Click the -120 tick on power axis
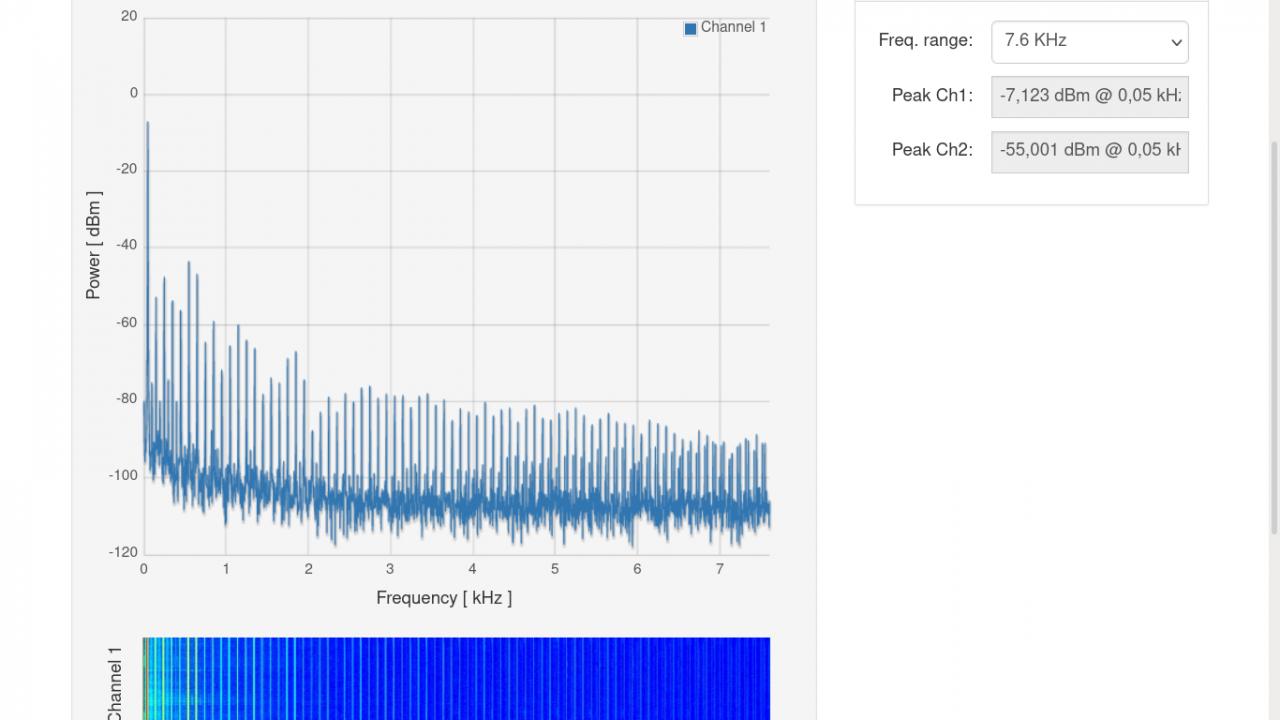The width and height of the screenshot is (1280, 720). [x=123, y=552]
